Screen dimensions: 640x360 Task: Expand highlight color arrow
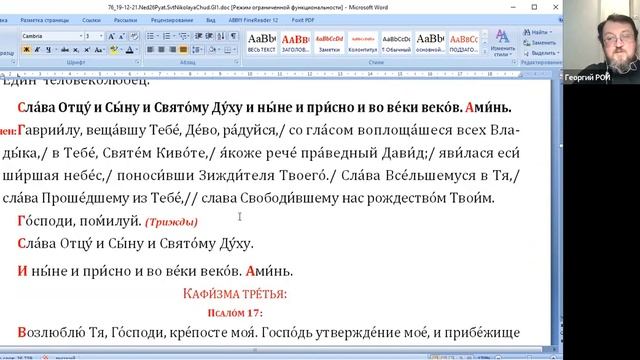[x=121, y=50]
